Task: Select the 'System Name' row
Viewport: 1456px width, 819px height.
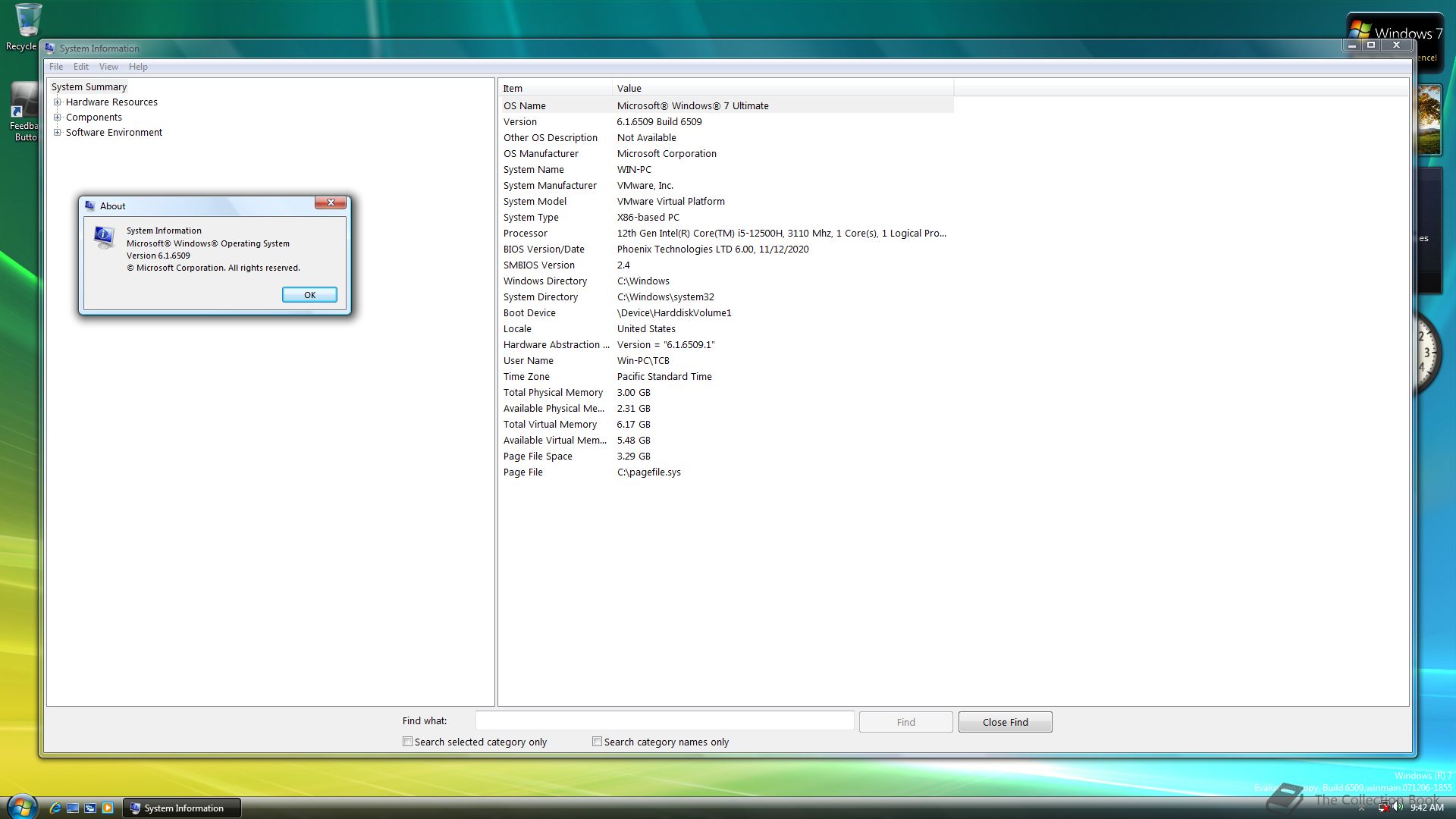Action: (726, 170)
